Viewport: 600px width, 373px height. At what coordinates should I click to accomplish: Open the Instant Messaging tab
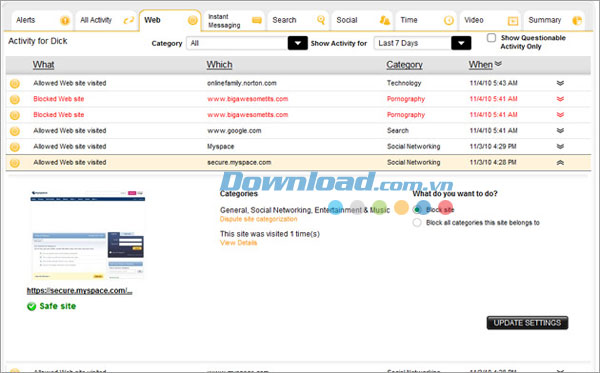235,21
